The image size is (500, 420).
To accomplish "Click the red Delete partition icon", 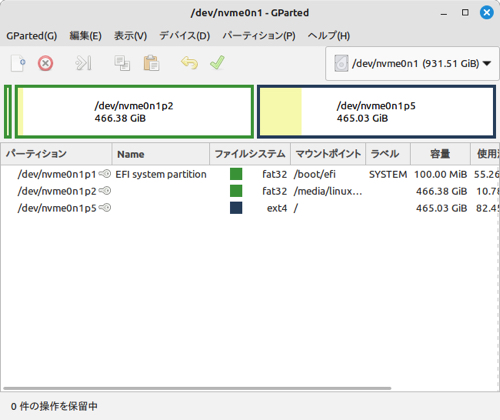I will (x=45, y=63).
